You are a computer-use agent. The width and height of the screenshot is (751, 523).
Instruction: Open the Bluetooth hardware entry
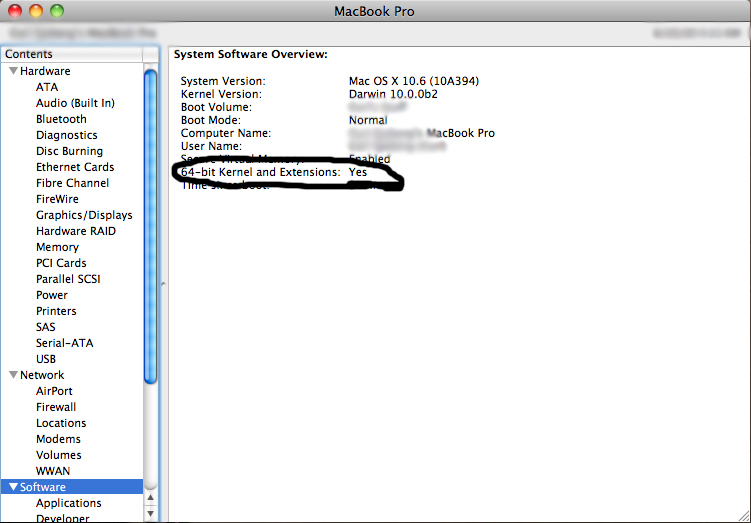click(x=61, y=119)
